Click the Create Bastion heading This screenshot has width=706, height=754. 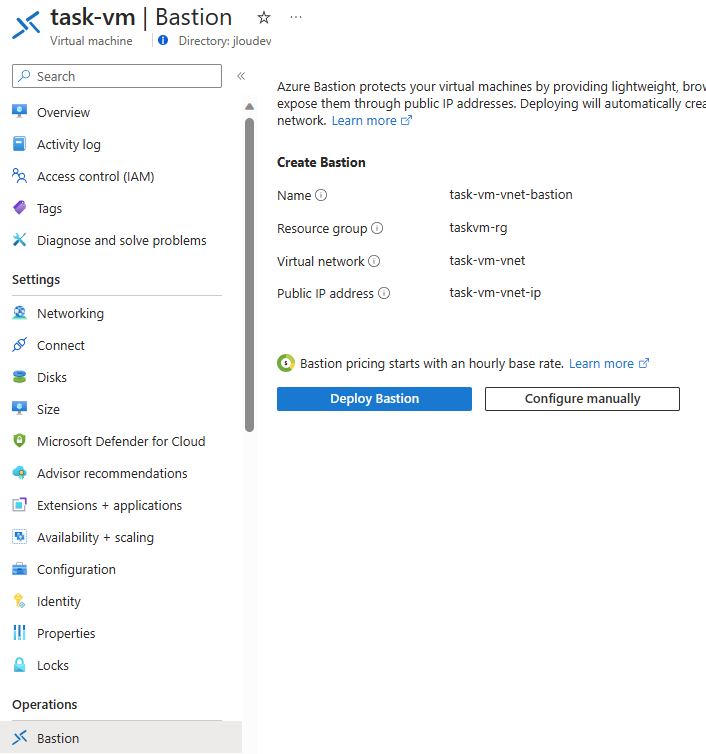click(321, 163)
